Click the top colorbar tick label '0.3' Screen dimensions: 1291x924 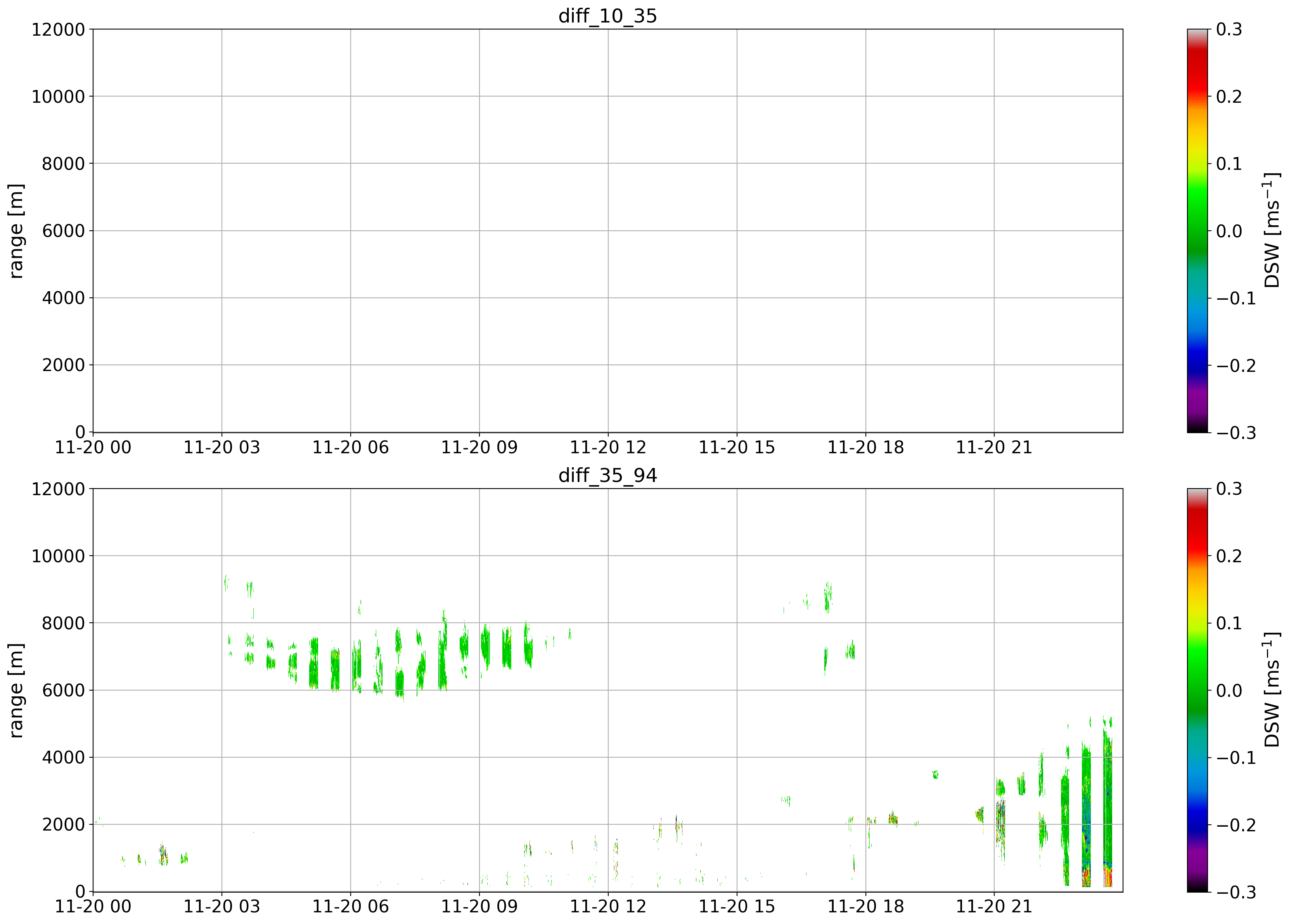tap(1229, 29)
